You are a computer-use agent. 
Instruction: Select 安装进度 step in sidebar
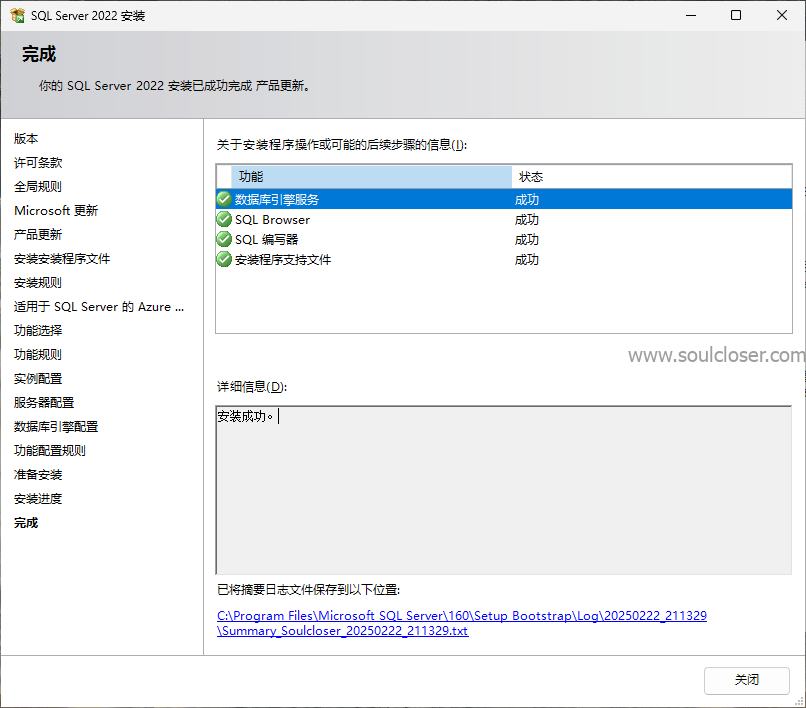click(38, 499)
